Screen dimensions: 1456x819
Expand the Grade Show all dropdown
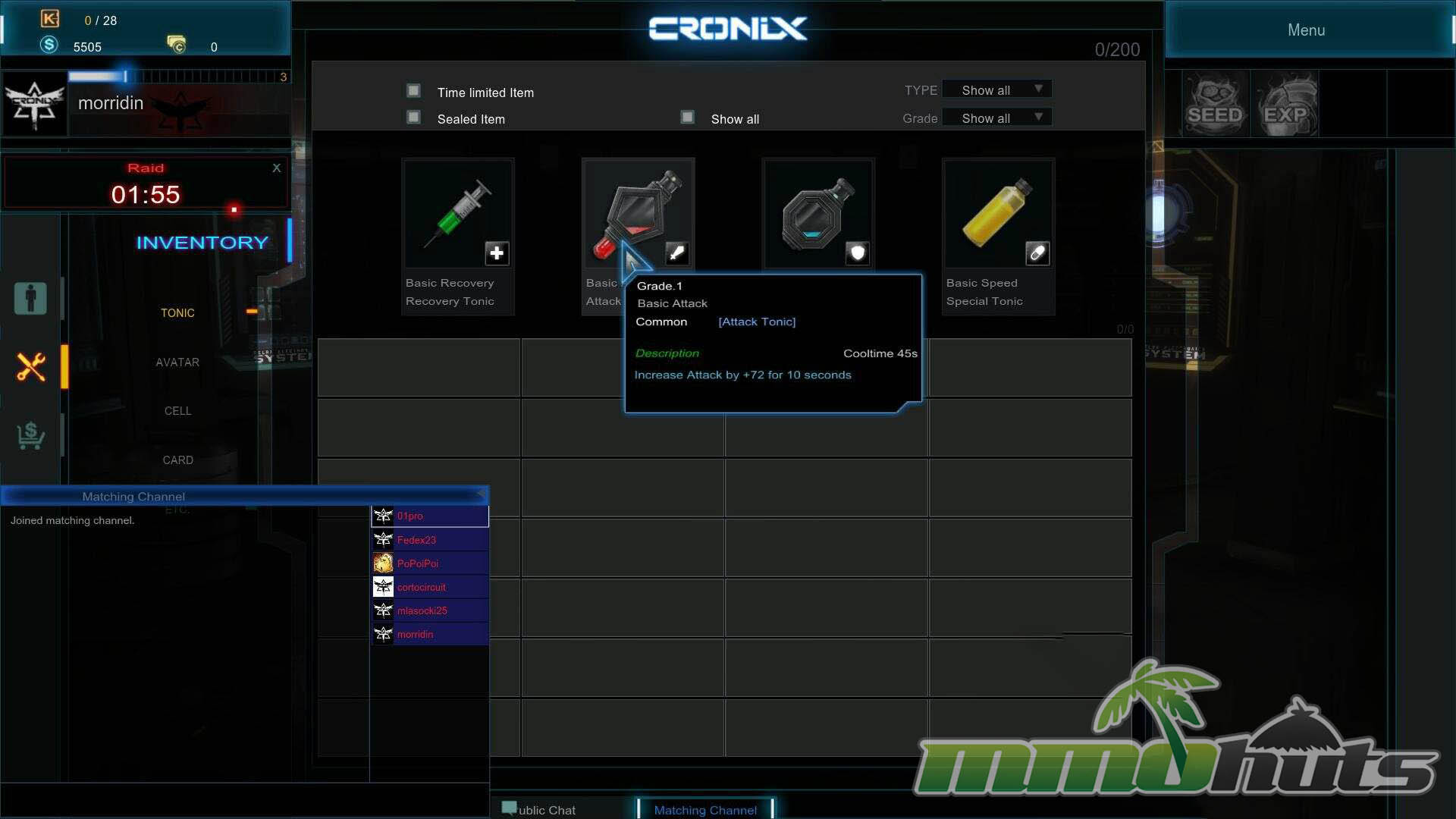[996, 118]
